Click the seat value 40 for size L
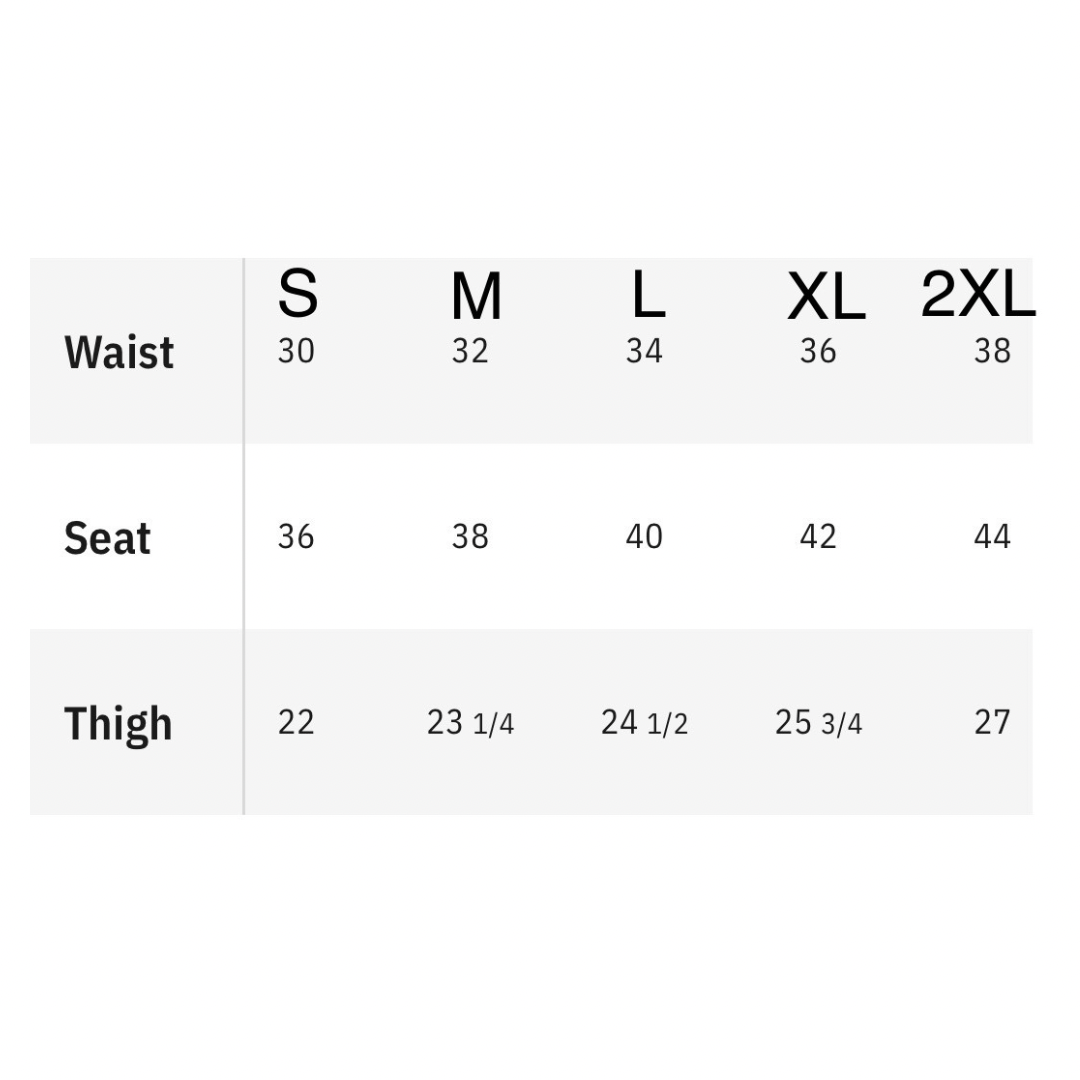 coord(644,537)
